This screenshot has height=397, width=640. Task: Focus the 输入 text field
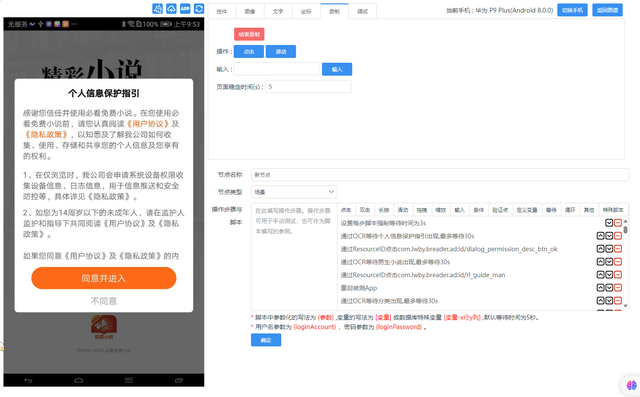[277, 69]
